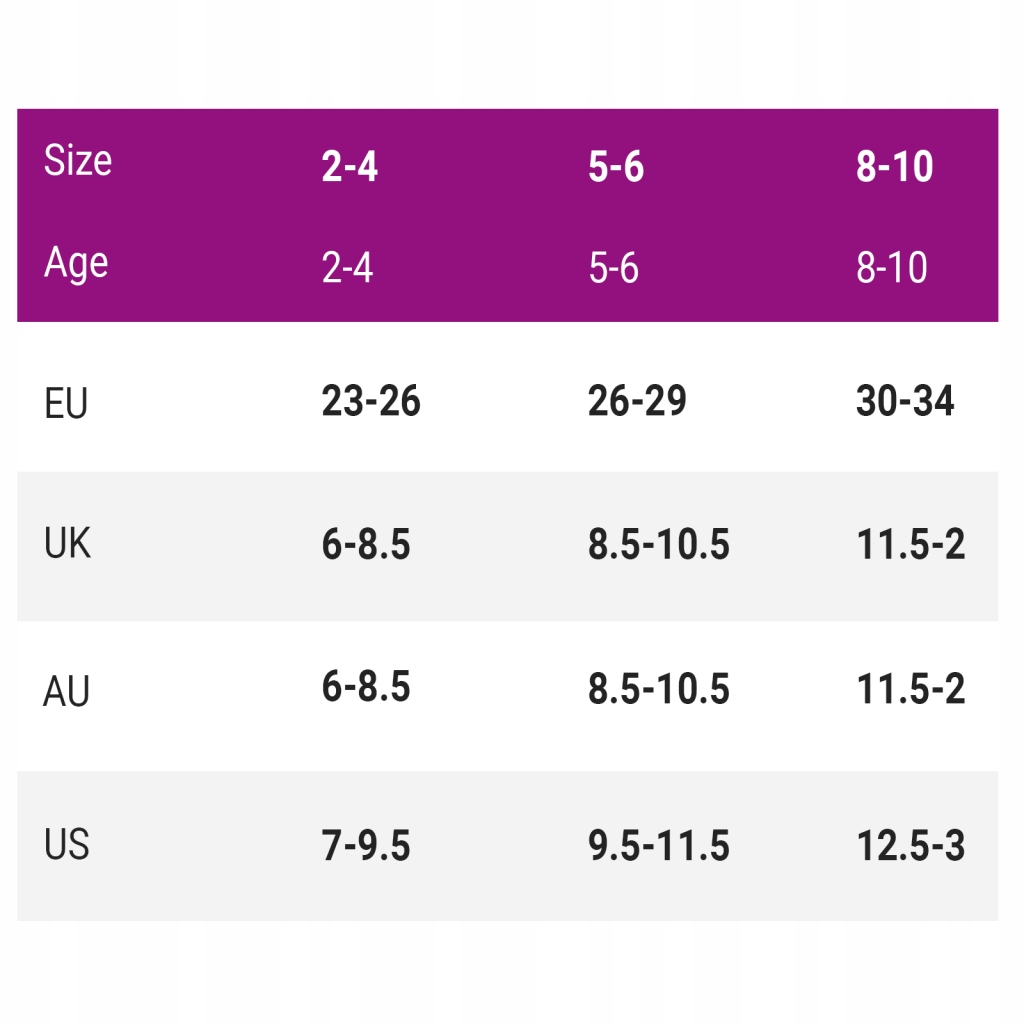Click the US row label
The width and height of the screenshot is (1024, 1024).
(67, 845)
